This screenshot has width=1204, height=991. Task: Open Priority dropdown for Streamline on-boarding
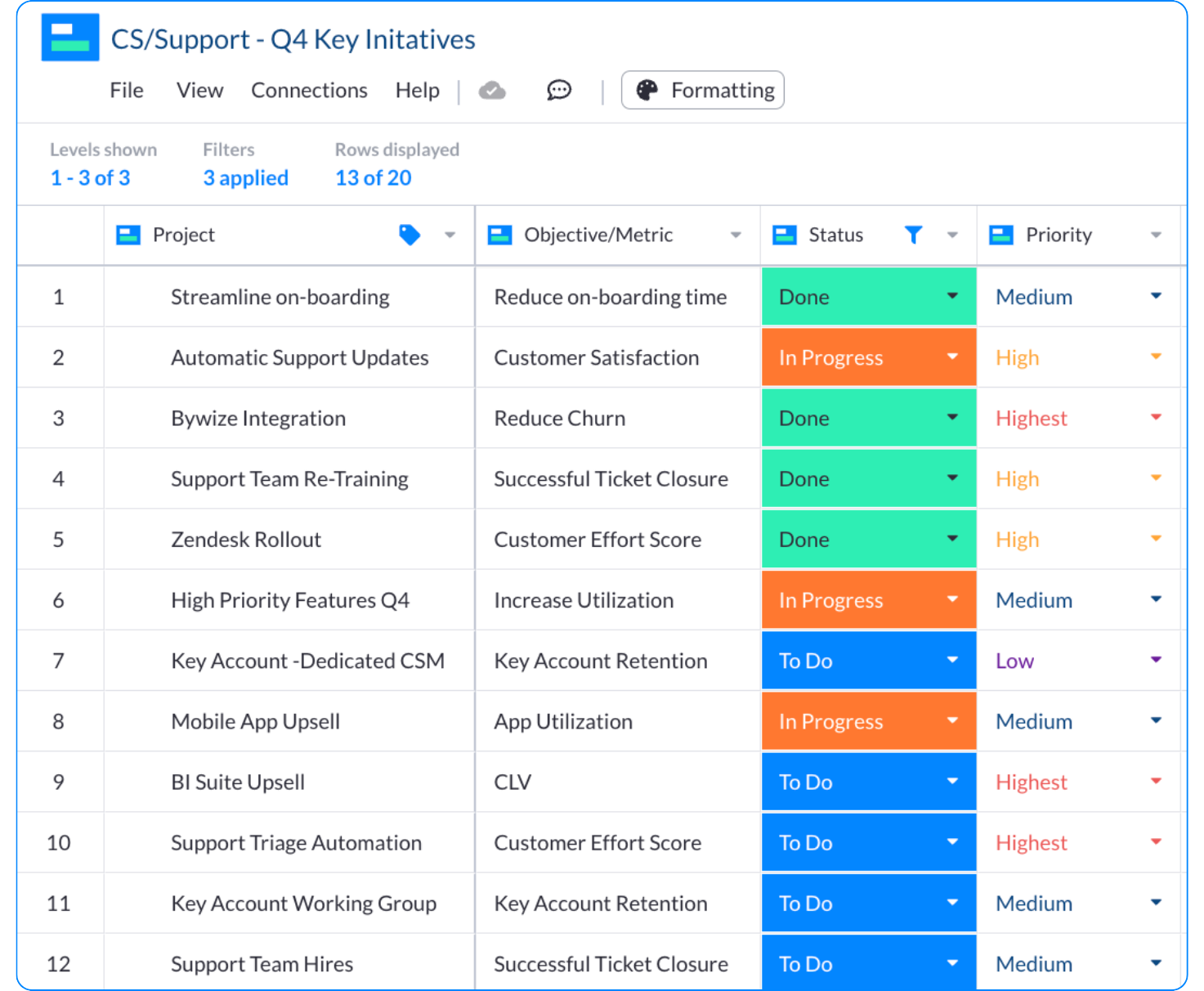[x=1156, y=296]
